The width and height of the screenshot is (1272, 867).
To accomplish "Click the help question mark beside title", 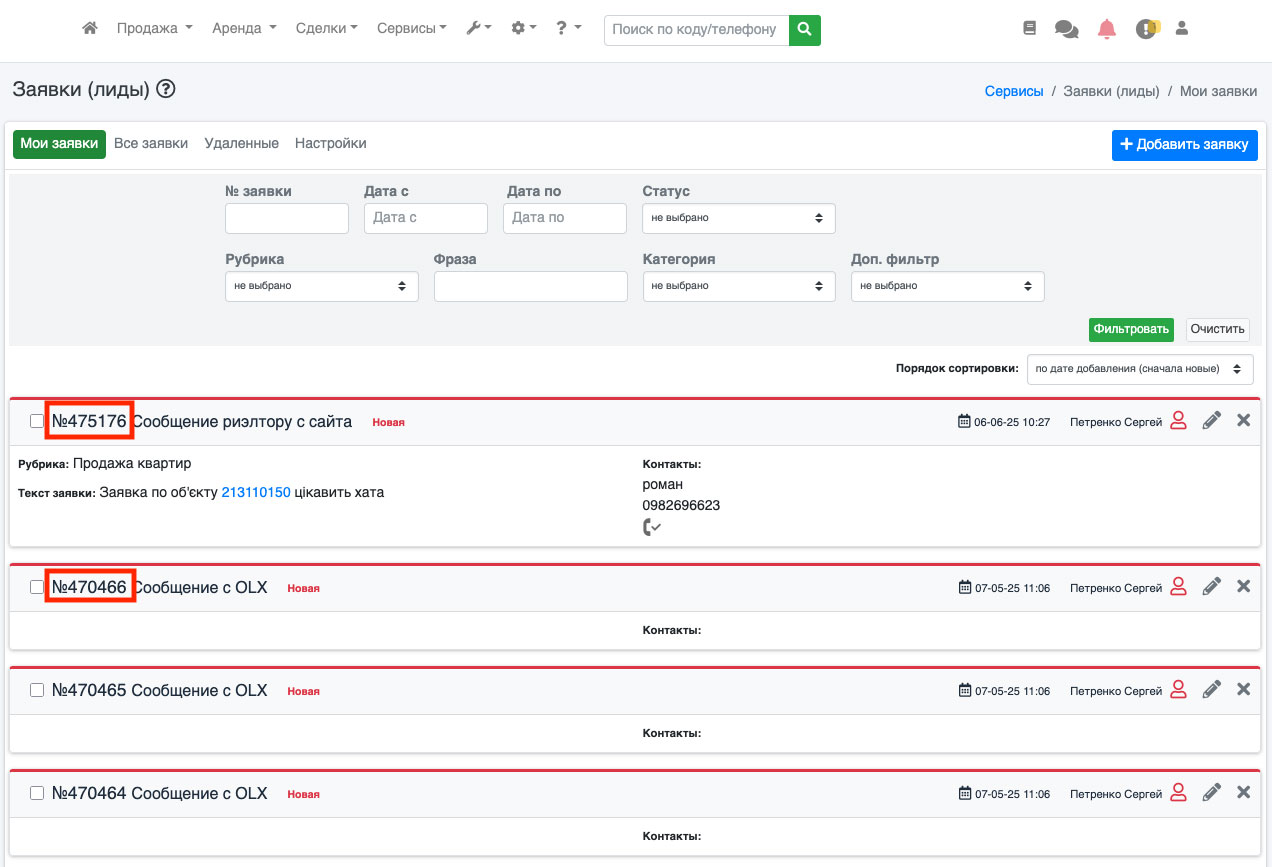I will (166, 89).
